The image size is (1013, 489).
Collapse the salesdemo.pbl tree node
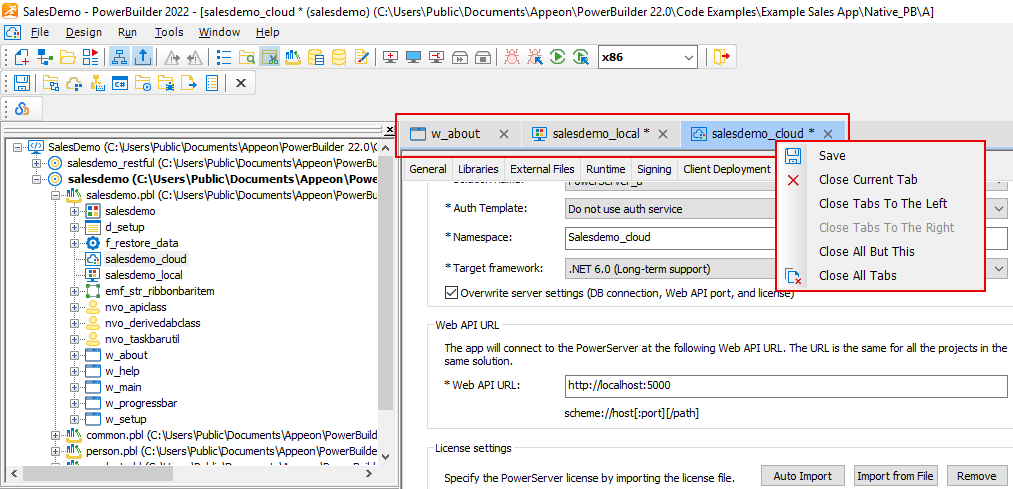(57, 195)
